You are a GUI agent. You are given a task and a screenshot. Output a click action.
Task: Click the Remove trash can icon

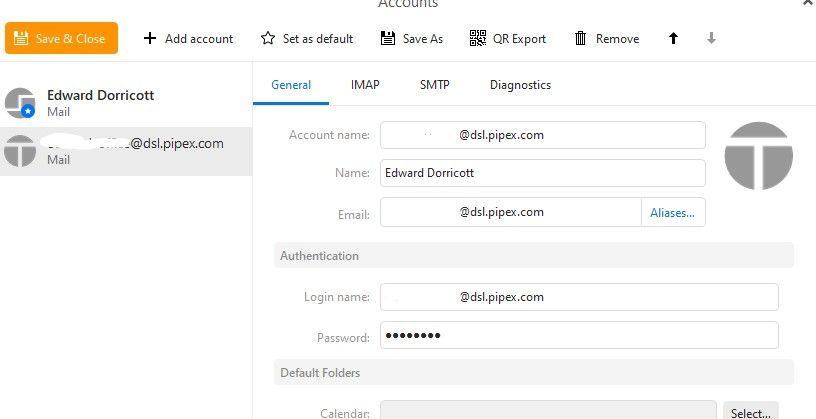(x=580, y=39)
